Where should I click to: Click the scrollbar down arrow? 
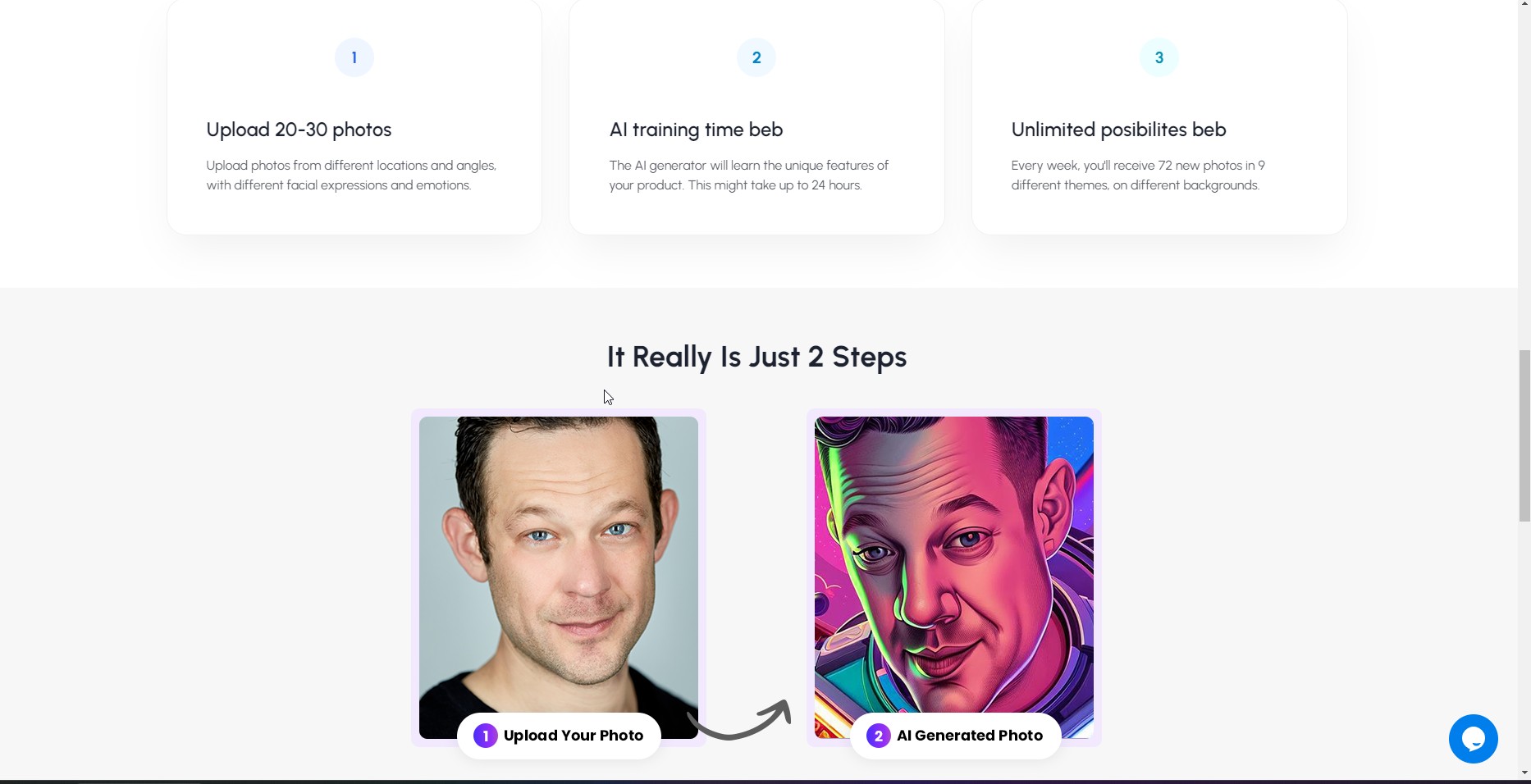pos(1524,773)
